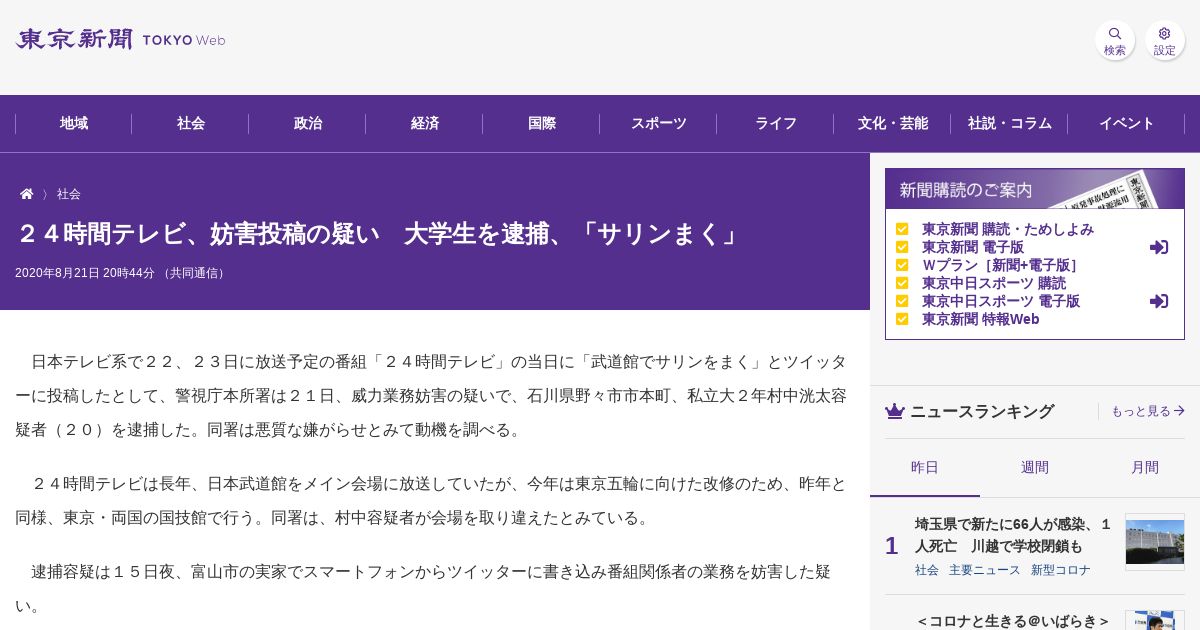The height and width of the screenshot is (630, 1200).
Task: Click the 新聞購読のご案内 banner header
Action: click(1035, 189)
